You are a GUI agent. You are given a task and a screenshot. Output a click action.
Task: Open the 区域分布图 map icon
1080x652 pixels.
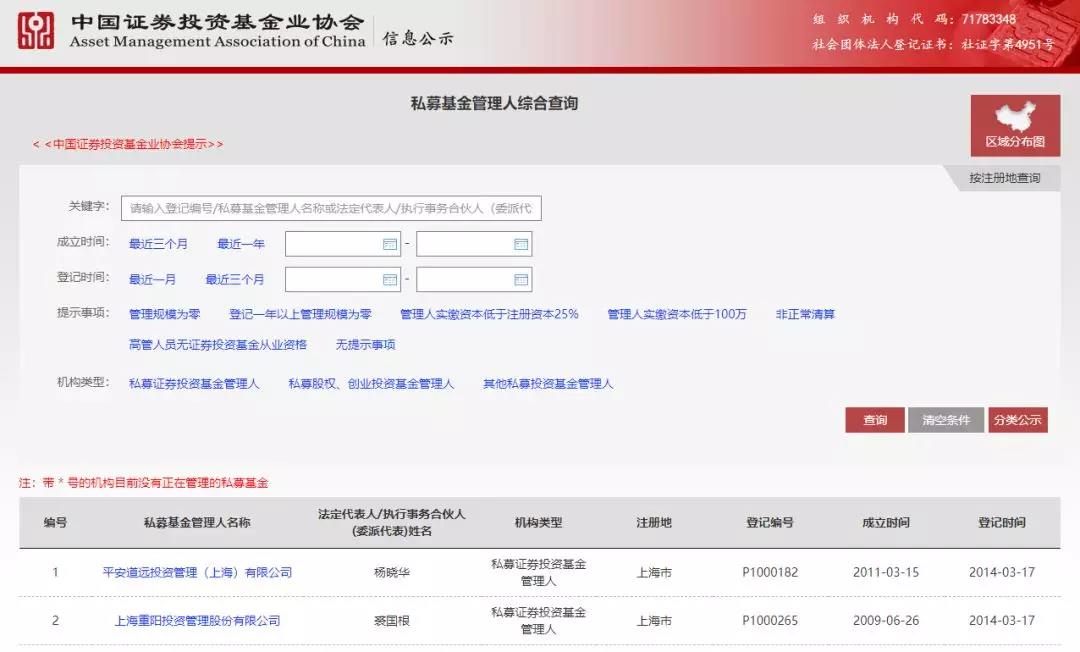pos(1015,125)
